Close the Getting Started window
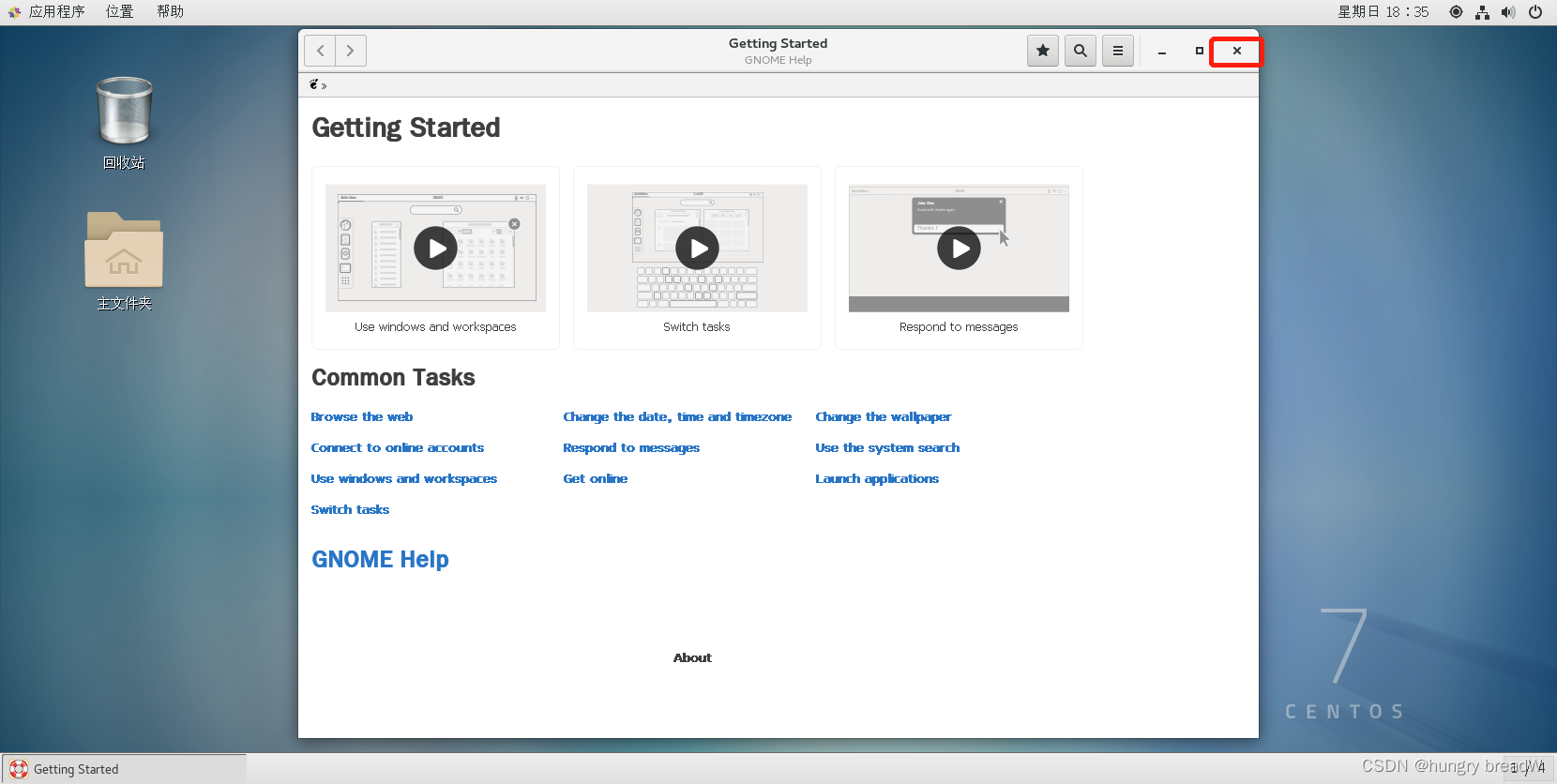Viewport: 1557px width, 784px height. 1237,51
